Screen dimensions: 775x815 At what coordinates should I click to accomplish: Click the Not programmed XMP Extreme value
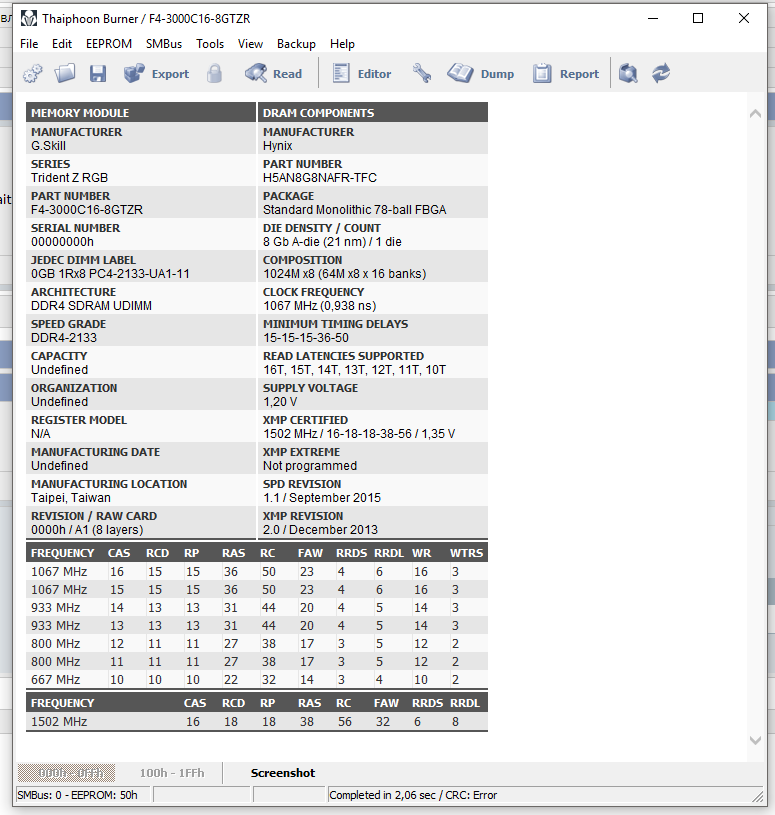tap(310, 466)
